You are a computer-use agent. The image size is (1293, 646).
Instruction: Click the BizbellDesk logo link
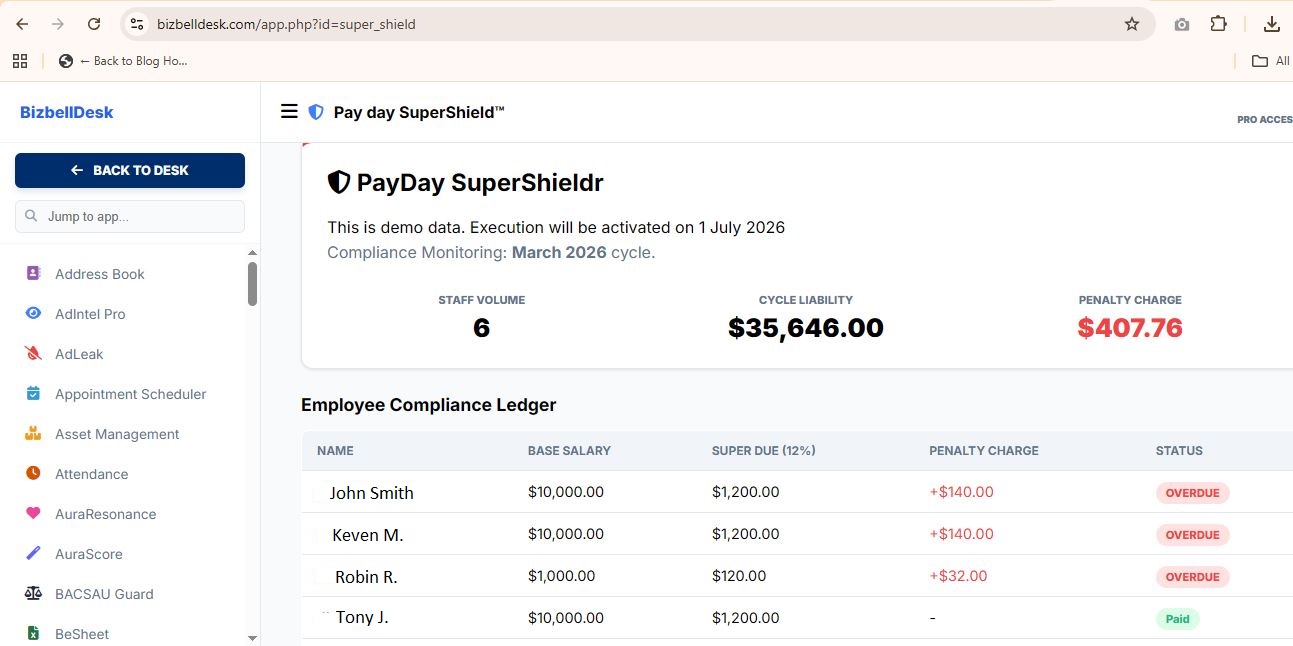(67, 111)
